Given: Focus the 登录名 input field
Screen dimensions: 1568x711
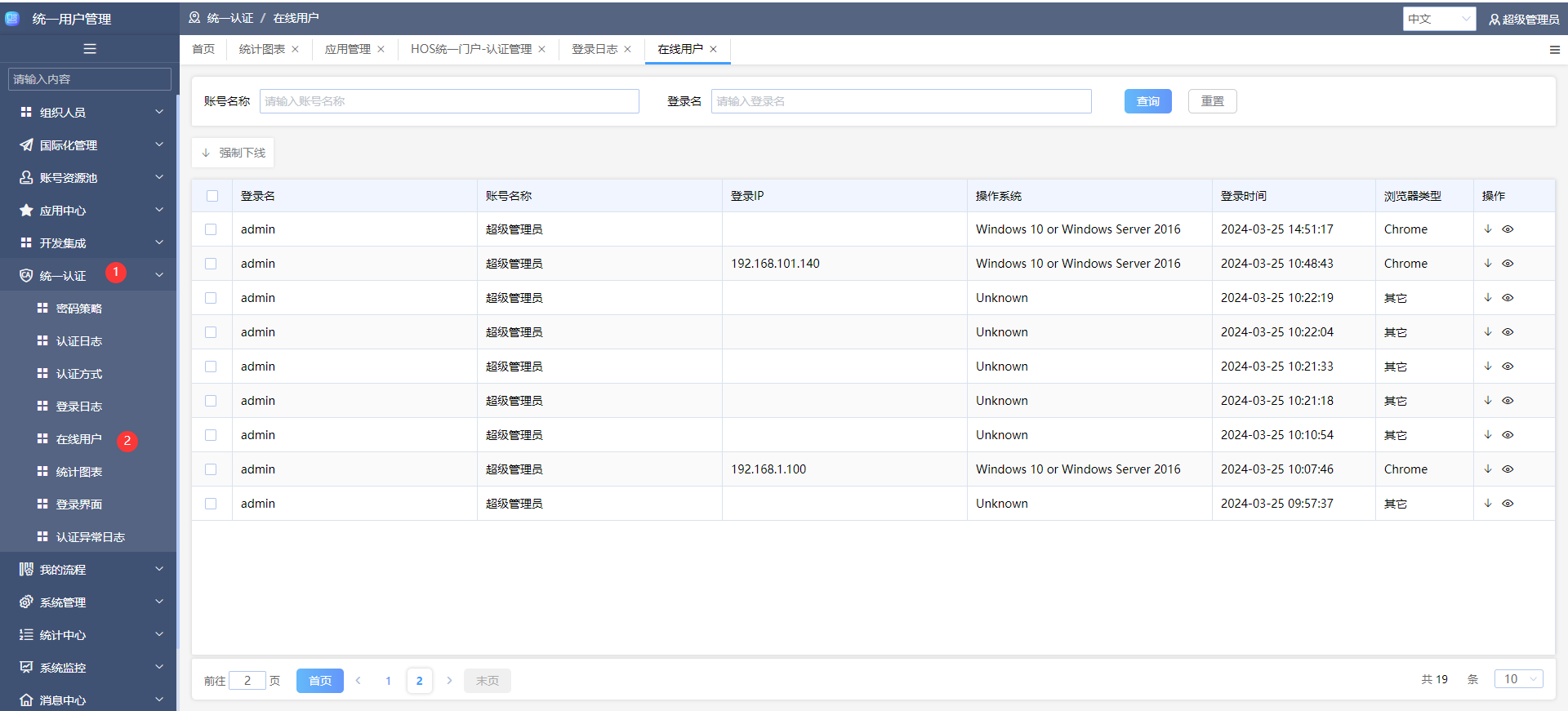Looking at the screenshot, I should [x=901, y=101].
